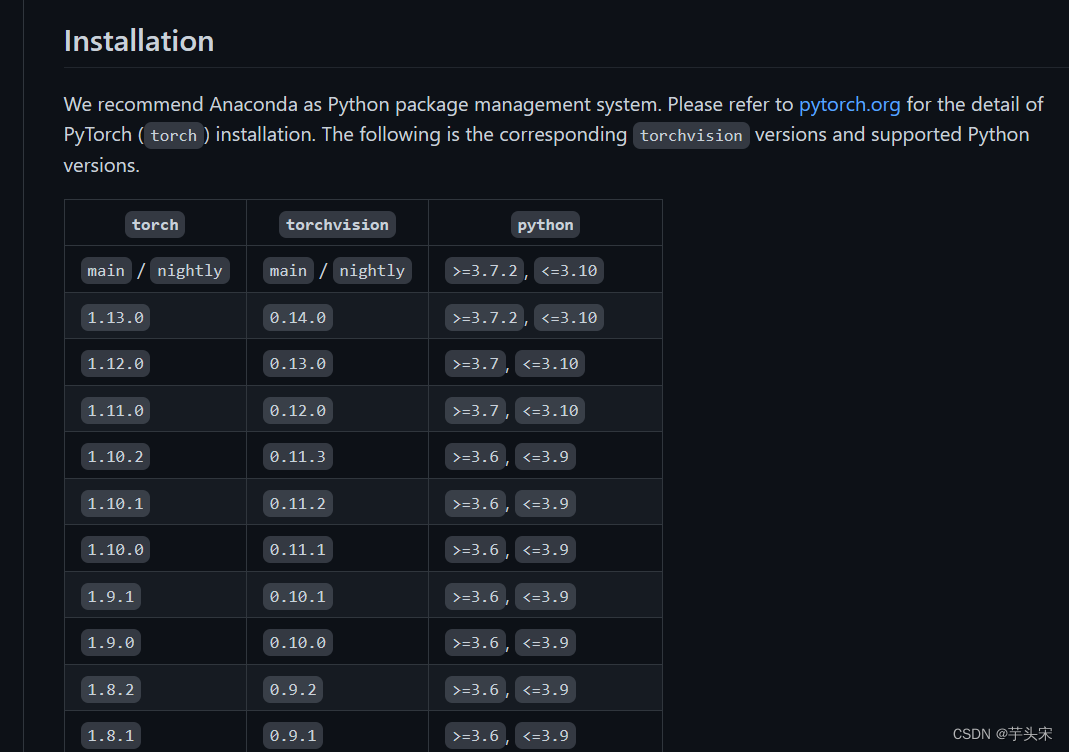Click the python column header
The height and width of the screenshot is (752, 1069).
[x=545, y=225]
